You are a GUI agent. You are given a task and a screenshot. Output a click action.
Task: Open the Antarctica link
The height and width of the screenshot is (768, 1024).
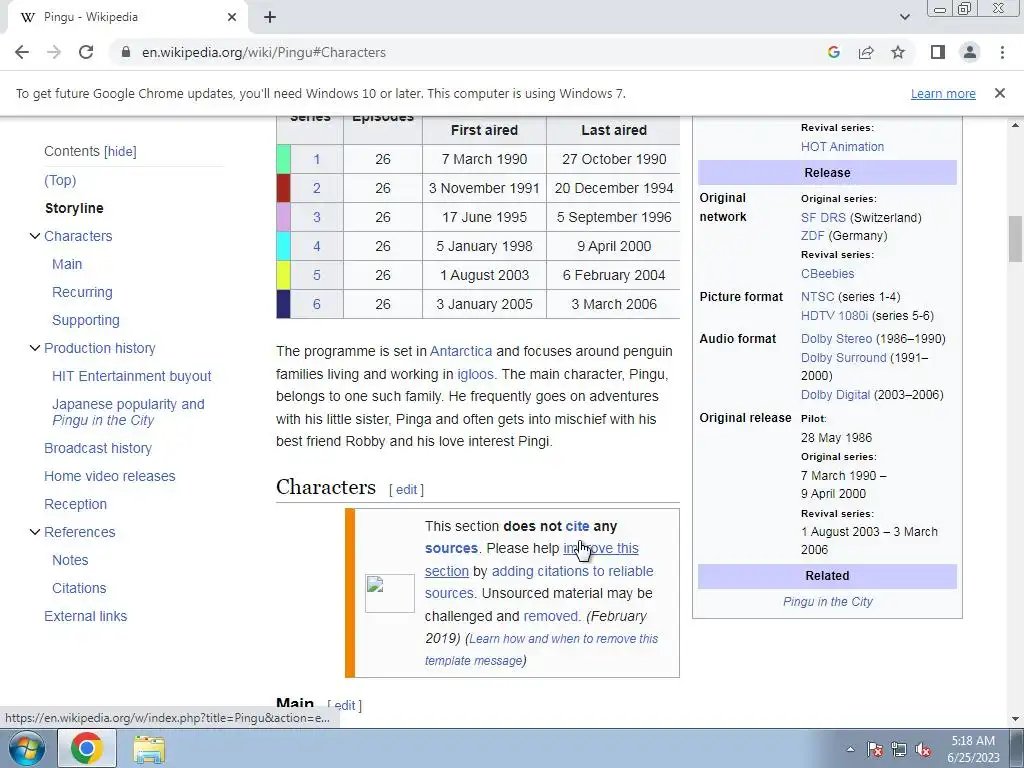point(460,351)
